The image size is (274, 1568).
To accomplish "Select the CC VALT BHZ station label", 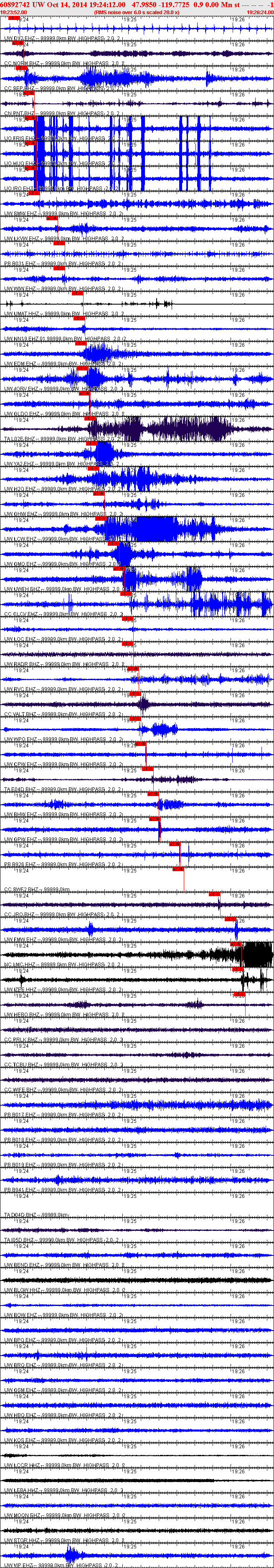I will [x=64, y=714].
